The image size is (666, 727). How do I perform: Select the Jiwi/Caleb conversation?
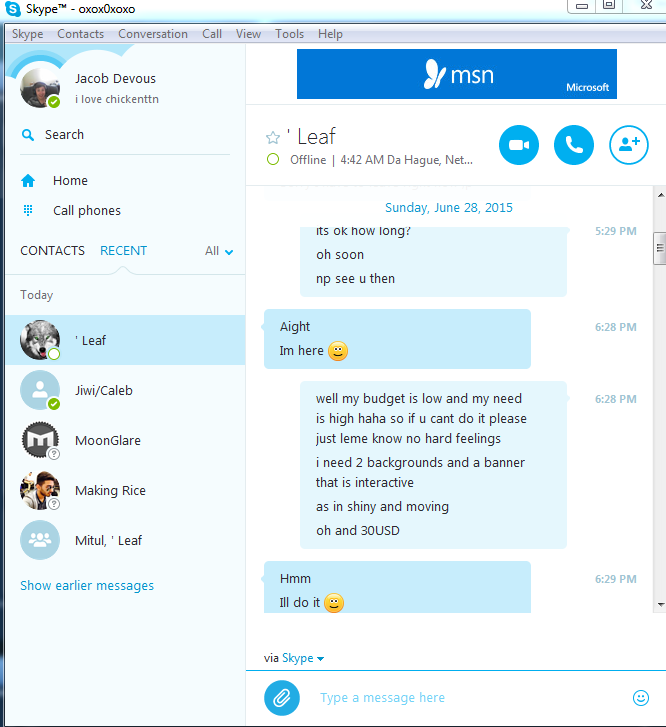[125, 390]
